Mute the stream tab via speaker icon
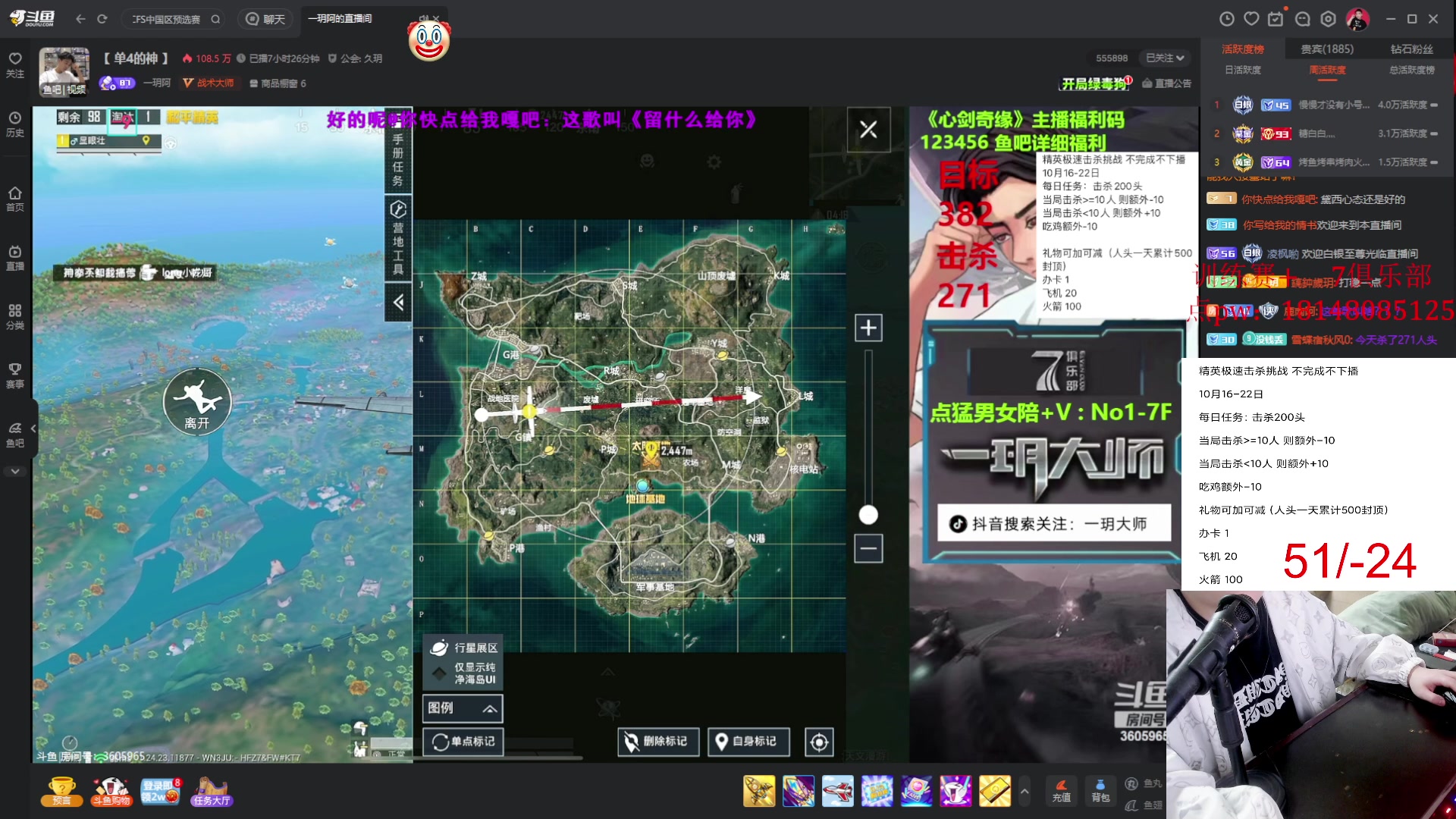The height and width of the screenshot is (819, 1456). (x=423, y=18)
